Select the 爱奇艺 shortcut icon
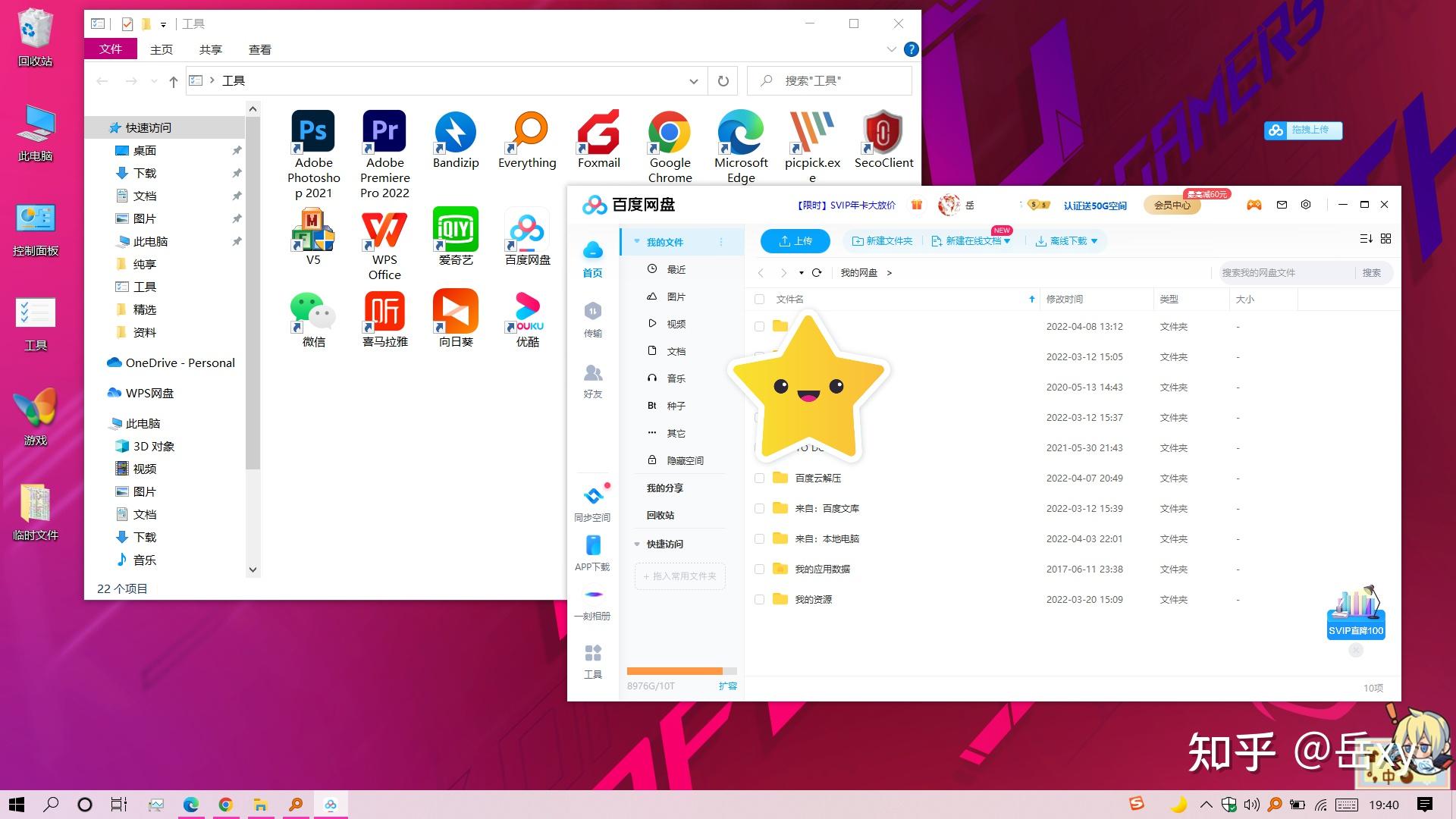The width and height of the screenshot is (1456, 819). (456, 237)
